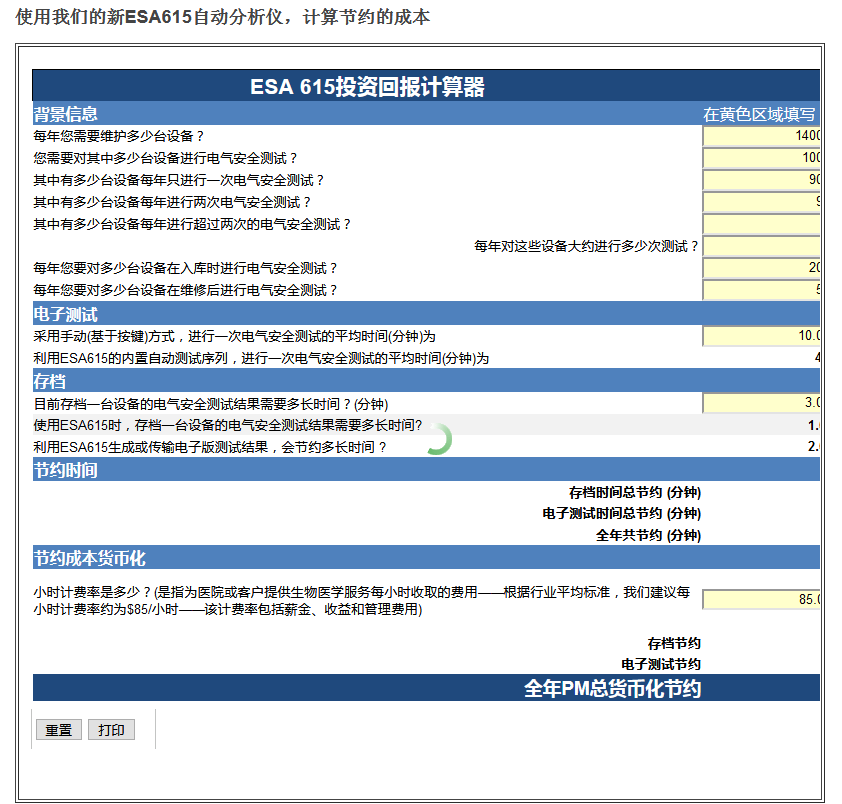This screenshot has height=804, width=842.
Task: Click the 电子测试 section header
Action: 66,314
